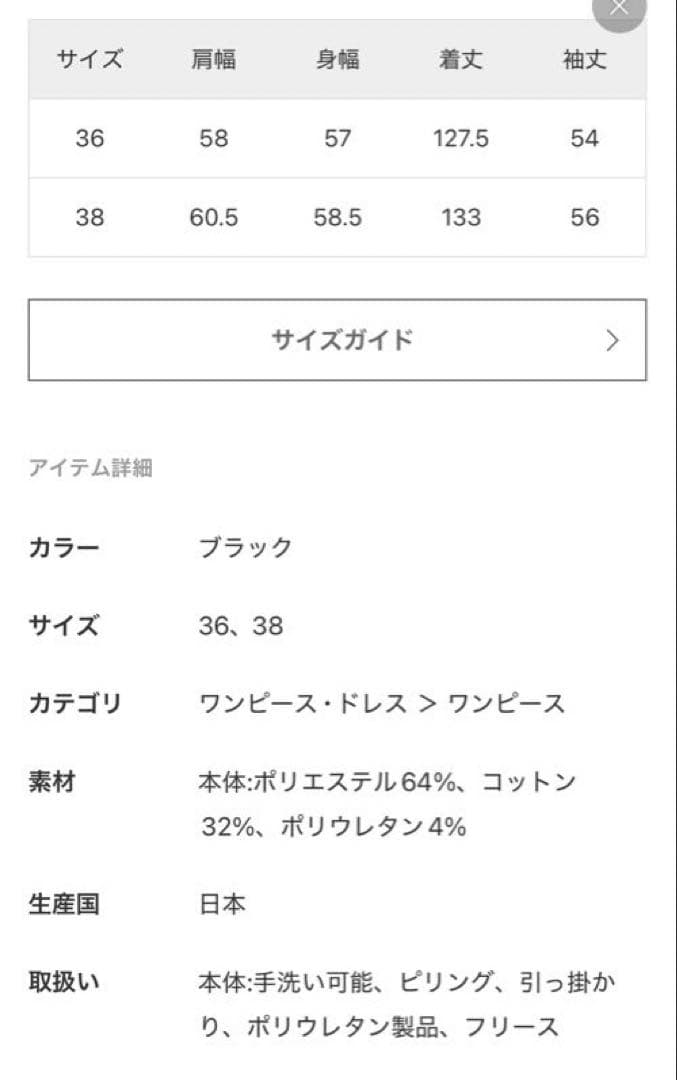The width and height of the screenshot is (677, 1080).
Task: Click the 着丈 column header
Action: tap(461, 60)
